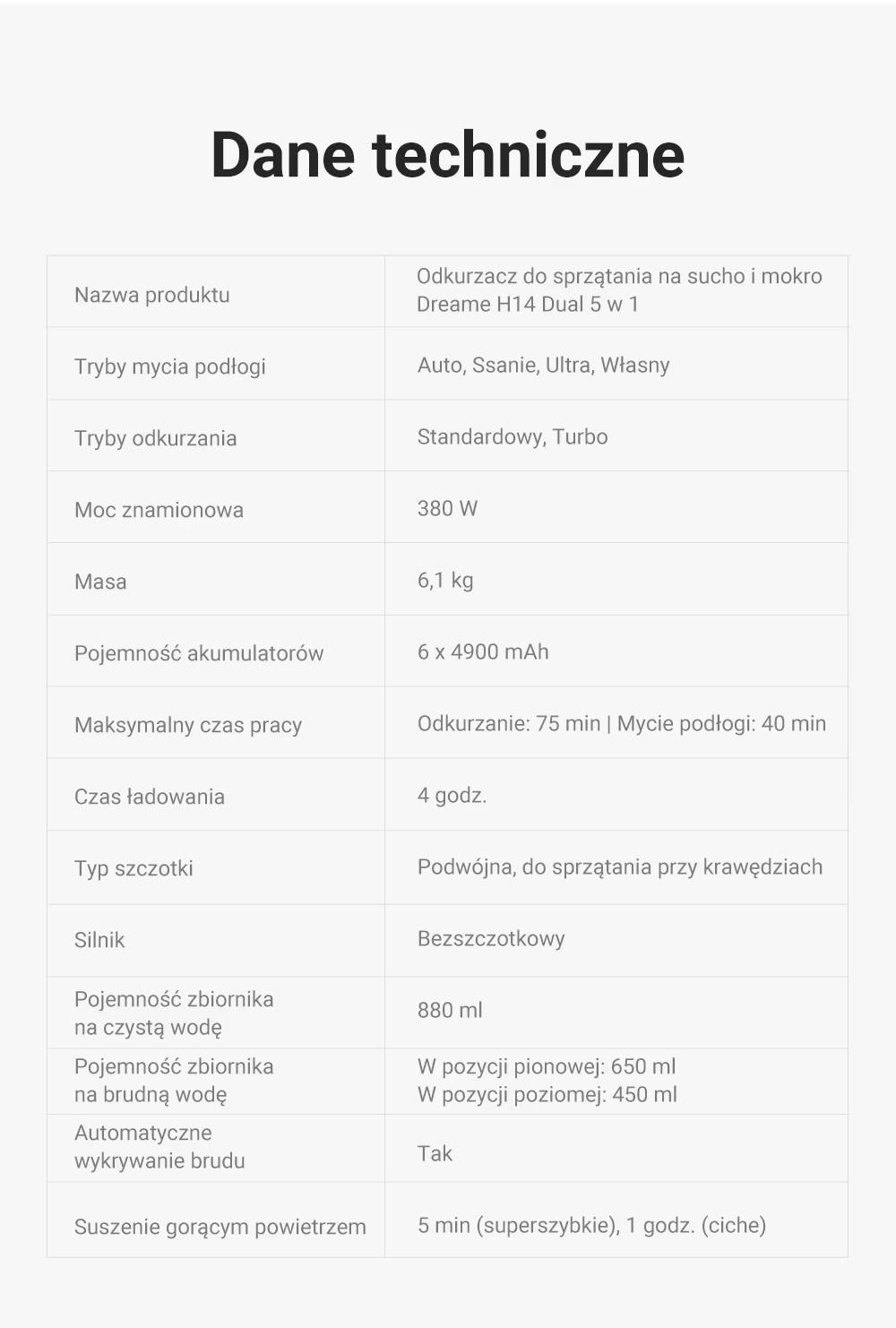
Task: Click the "Maksymalny czas pracy" label
Action: tap(187, 725)
